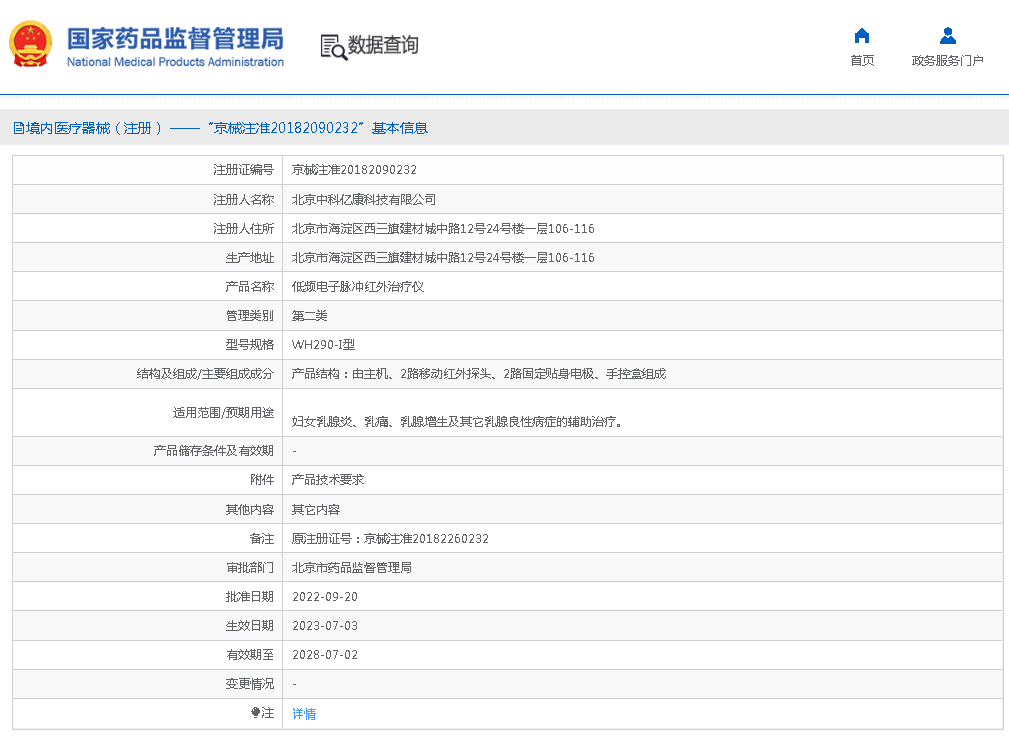
Task: Open the 详情 link
Action: click(304, 714)
